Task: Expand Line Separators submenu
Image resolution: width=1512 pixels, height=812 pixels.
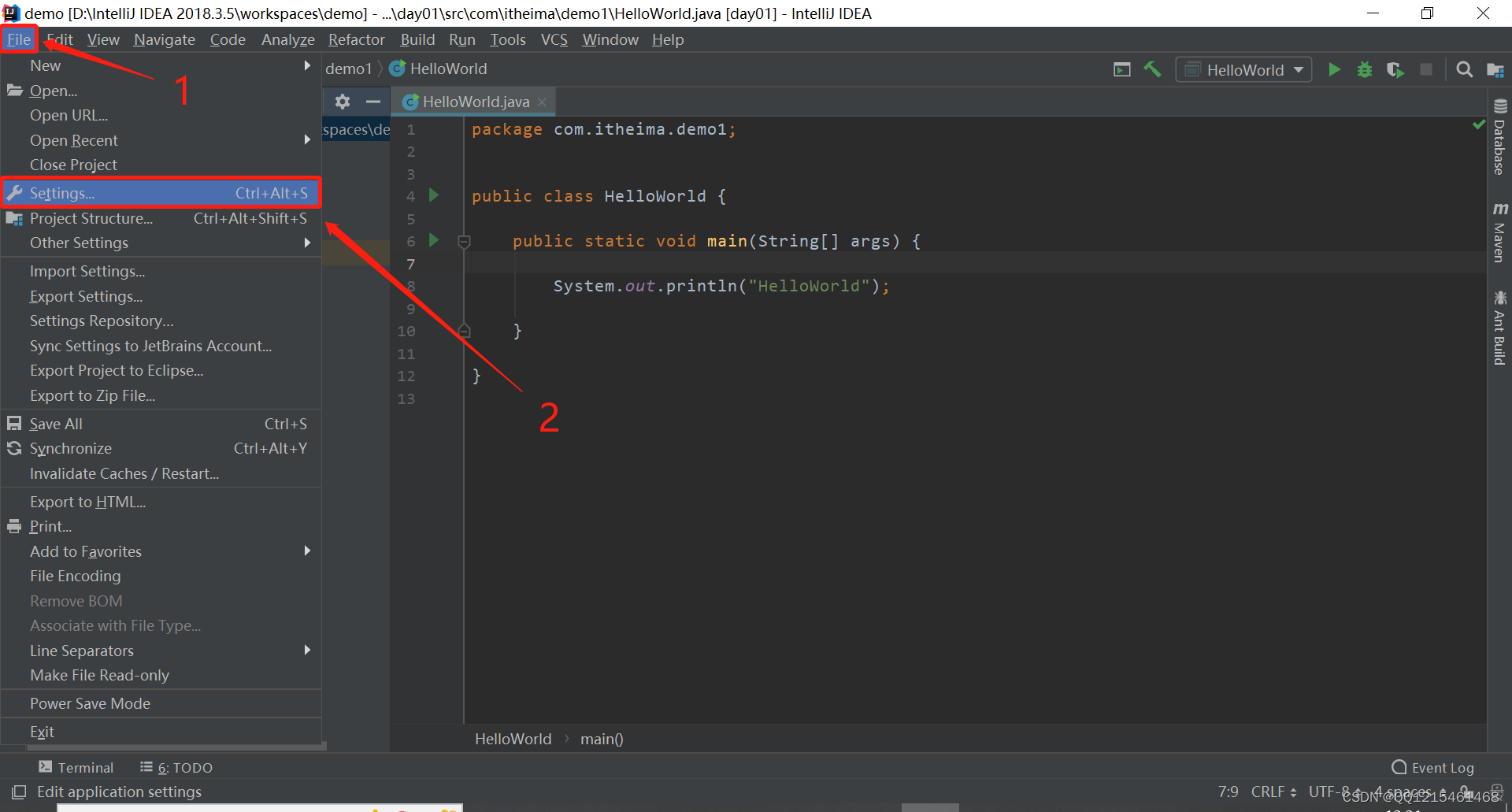Action: pyautogui.click(x=161, y=651)
